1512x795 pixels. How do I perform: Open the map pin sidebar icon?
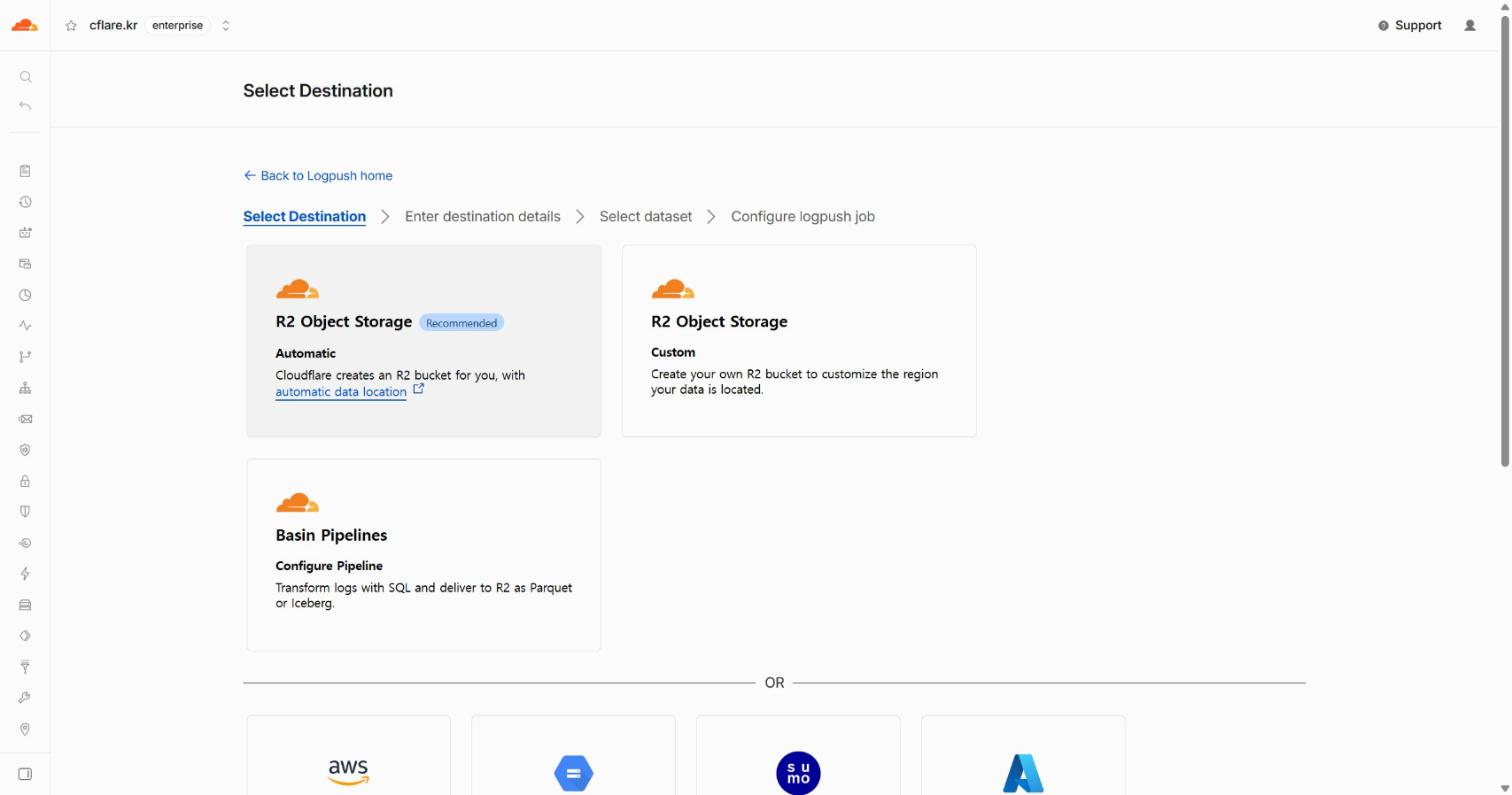25,729
